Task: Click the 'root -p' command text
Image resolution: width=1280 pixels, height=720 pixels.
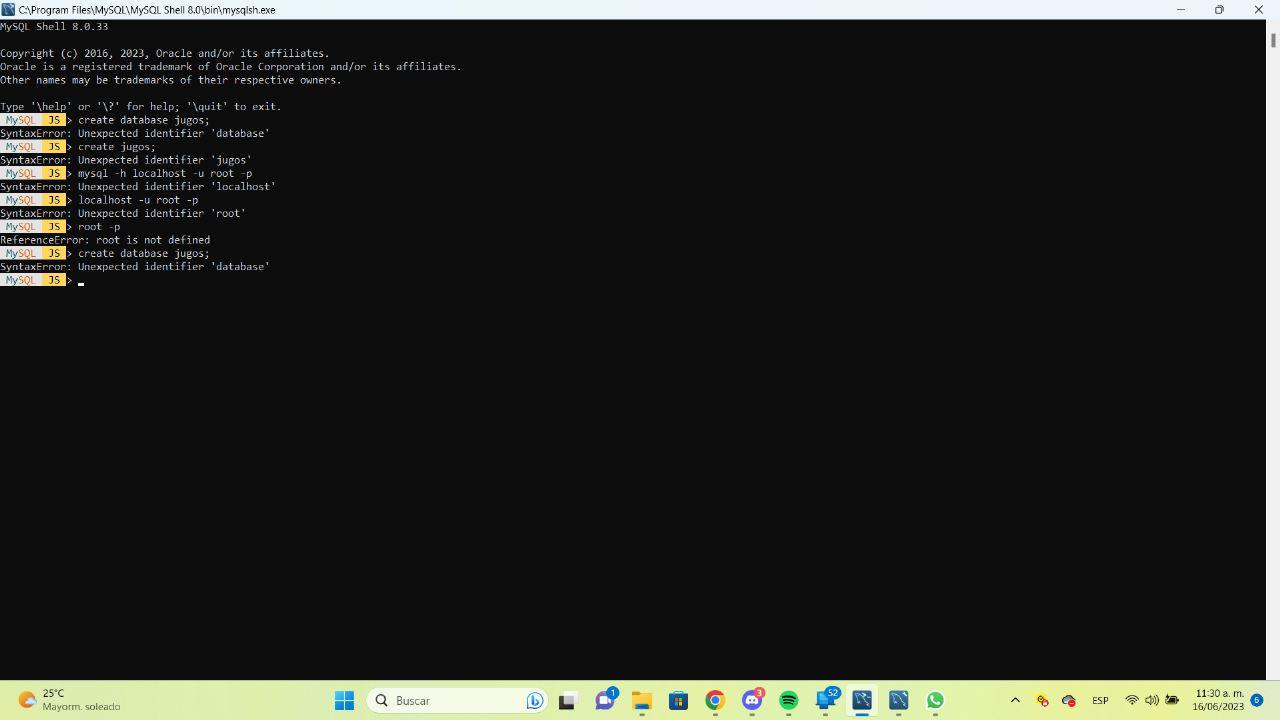Action: (x=99, y=227)
